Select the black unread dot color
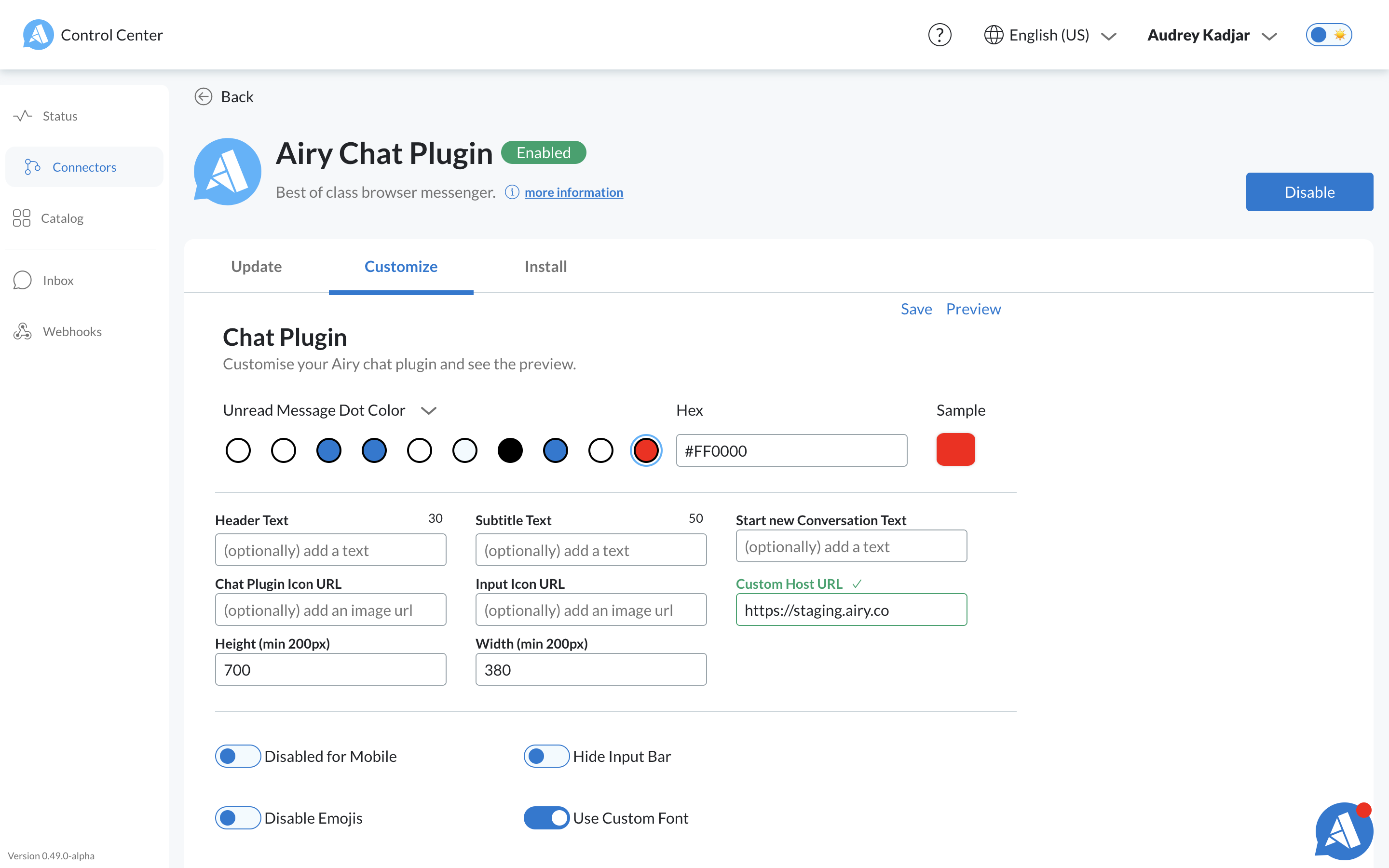The width and height of the screenshot is (1389, 868). pyautogui.click(x=510, y=450)
